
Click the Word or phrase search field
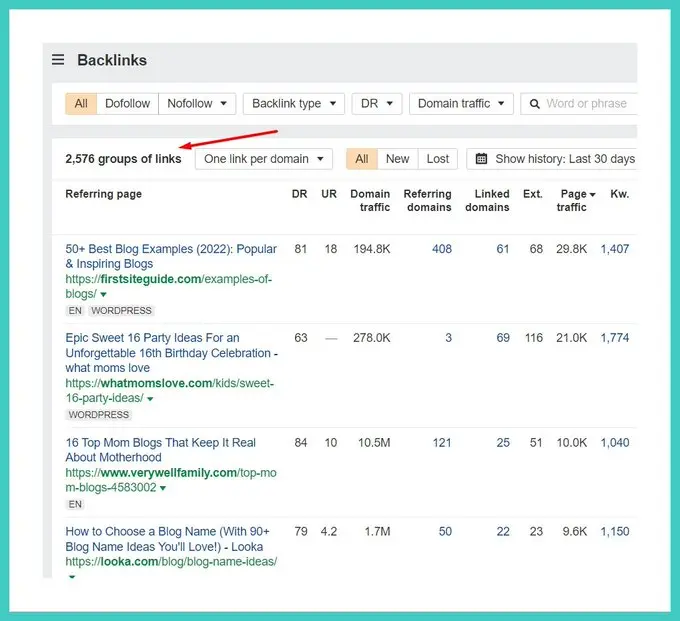point(588,103)
